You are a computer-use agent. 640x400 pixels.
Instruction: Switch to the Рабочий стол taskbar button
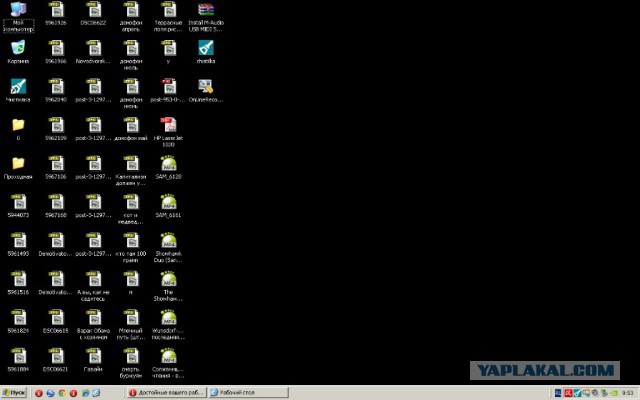pyautogui.click(x=249, y=393)
